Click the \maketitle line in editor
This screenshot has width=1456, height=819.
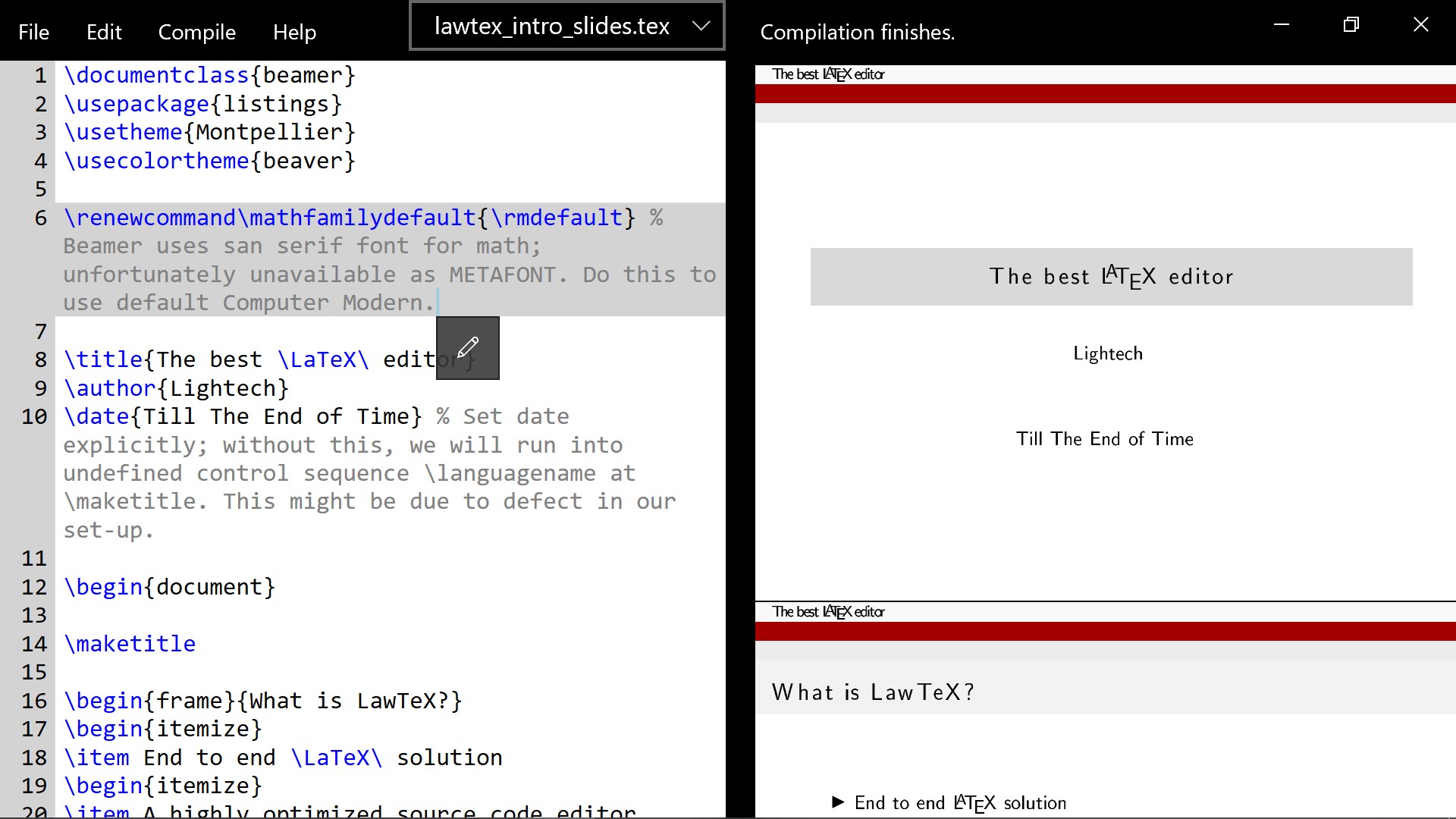coord(130,644)
